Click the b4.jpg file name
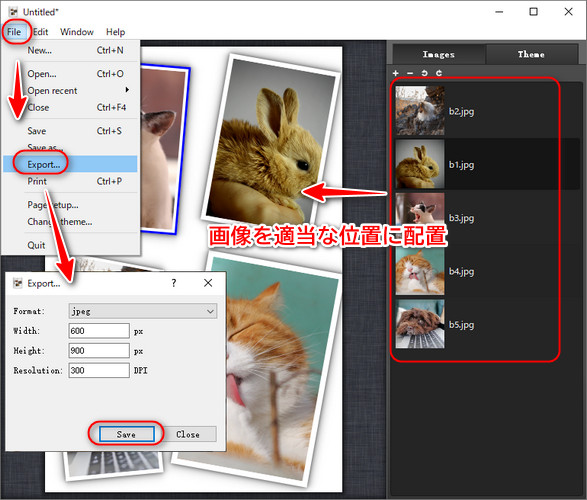Image resolution: width=587 pixels, height=500 pixels. click(461, 271)
